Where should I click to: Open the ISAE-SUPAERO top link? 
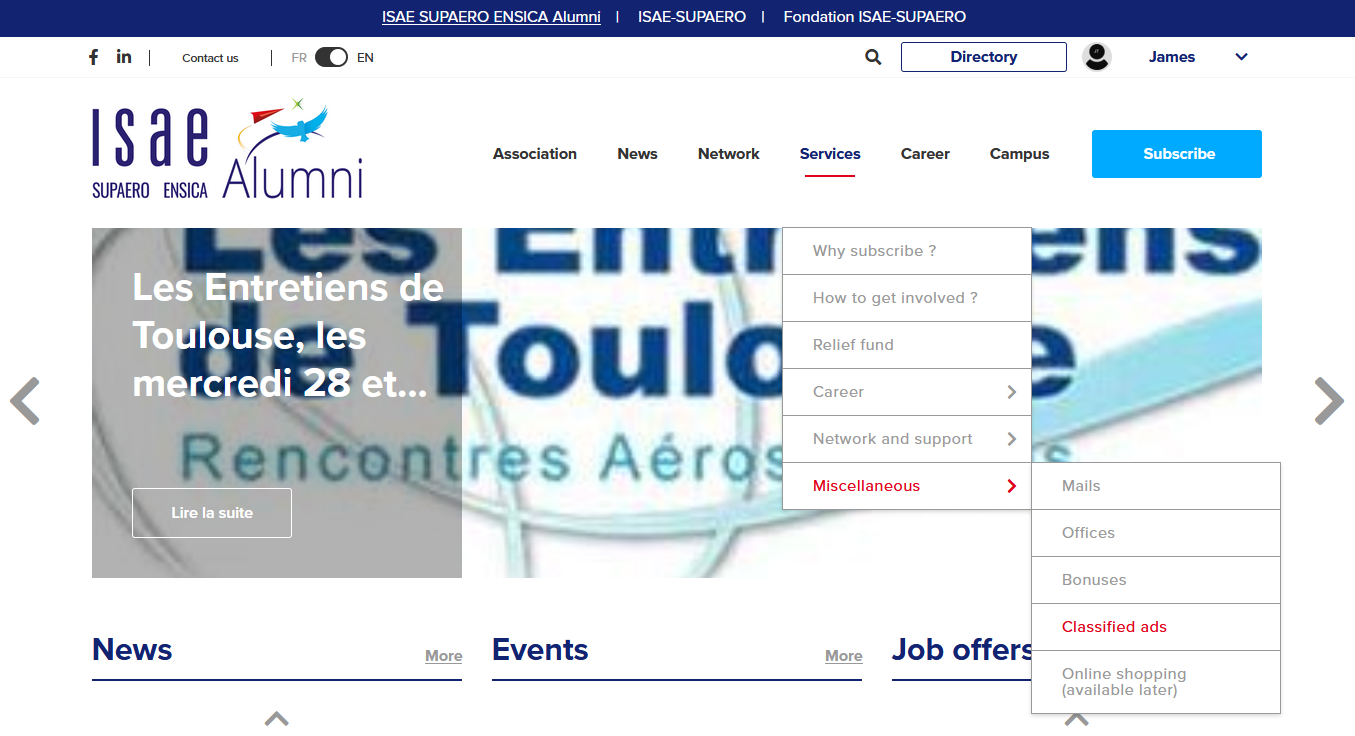tap(692, 17)
